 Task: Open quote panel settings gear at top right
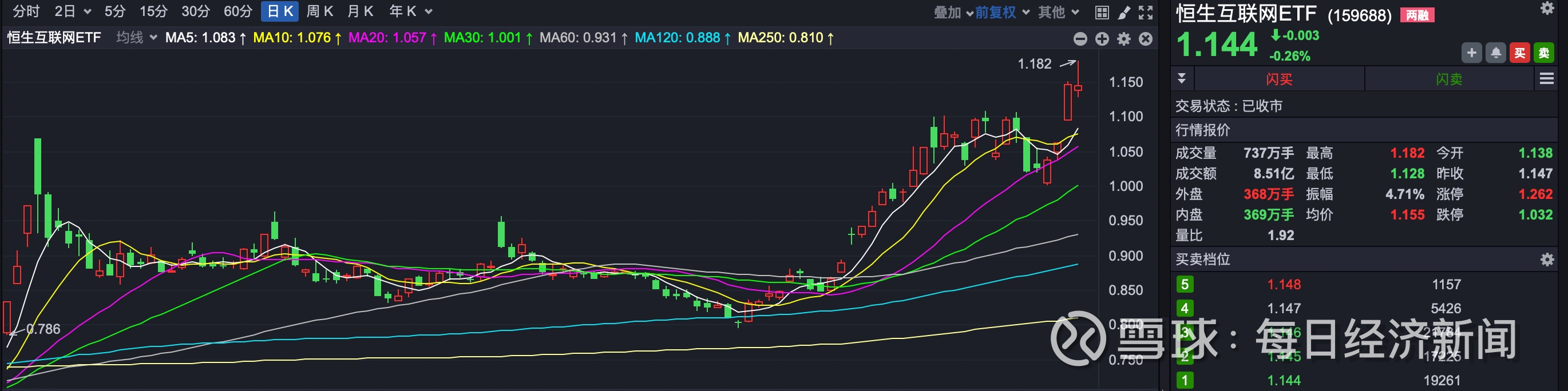coord(1547,8)
